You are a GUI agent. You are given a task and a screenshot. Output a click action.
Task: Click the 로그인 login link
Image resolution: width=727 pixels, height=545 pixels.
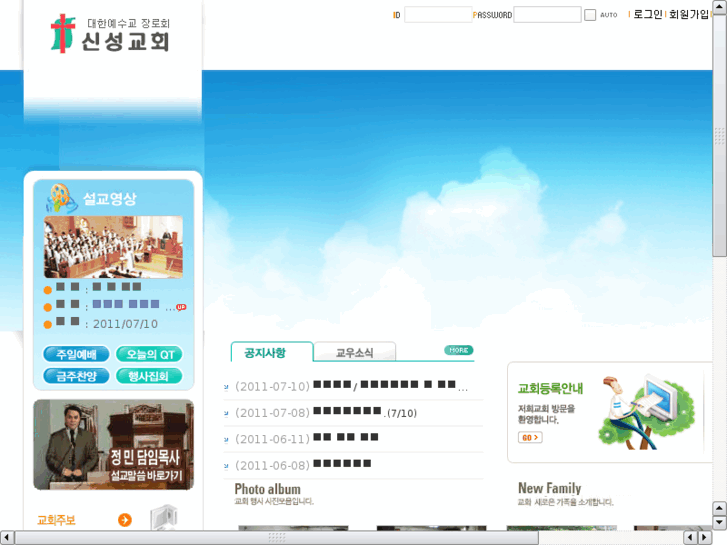648,15
